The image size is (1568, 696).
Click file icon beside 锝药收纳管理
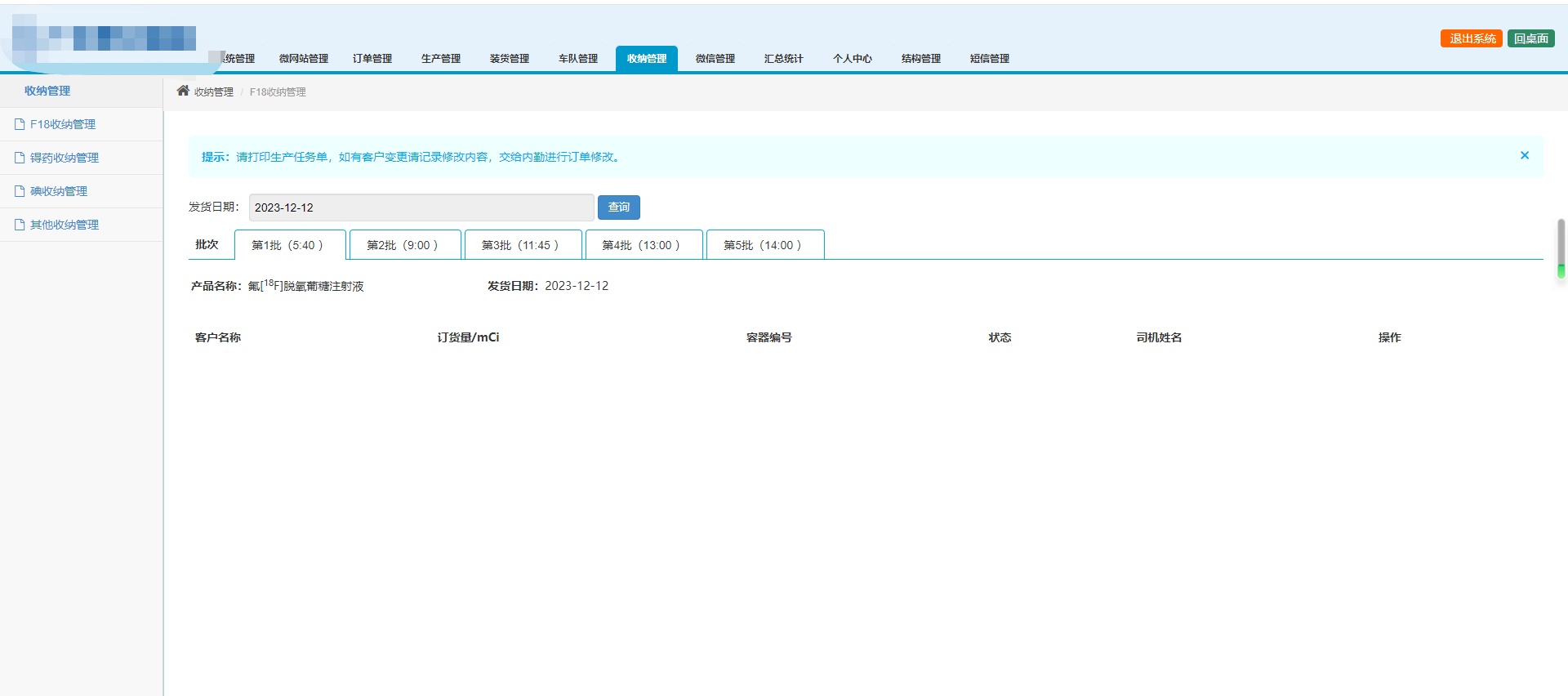(20, 158)
